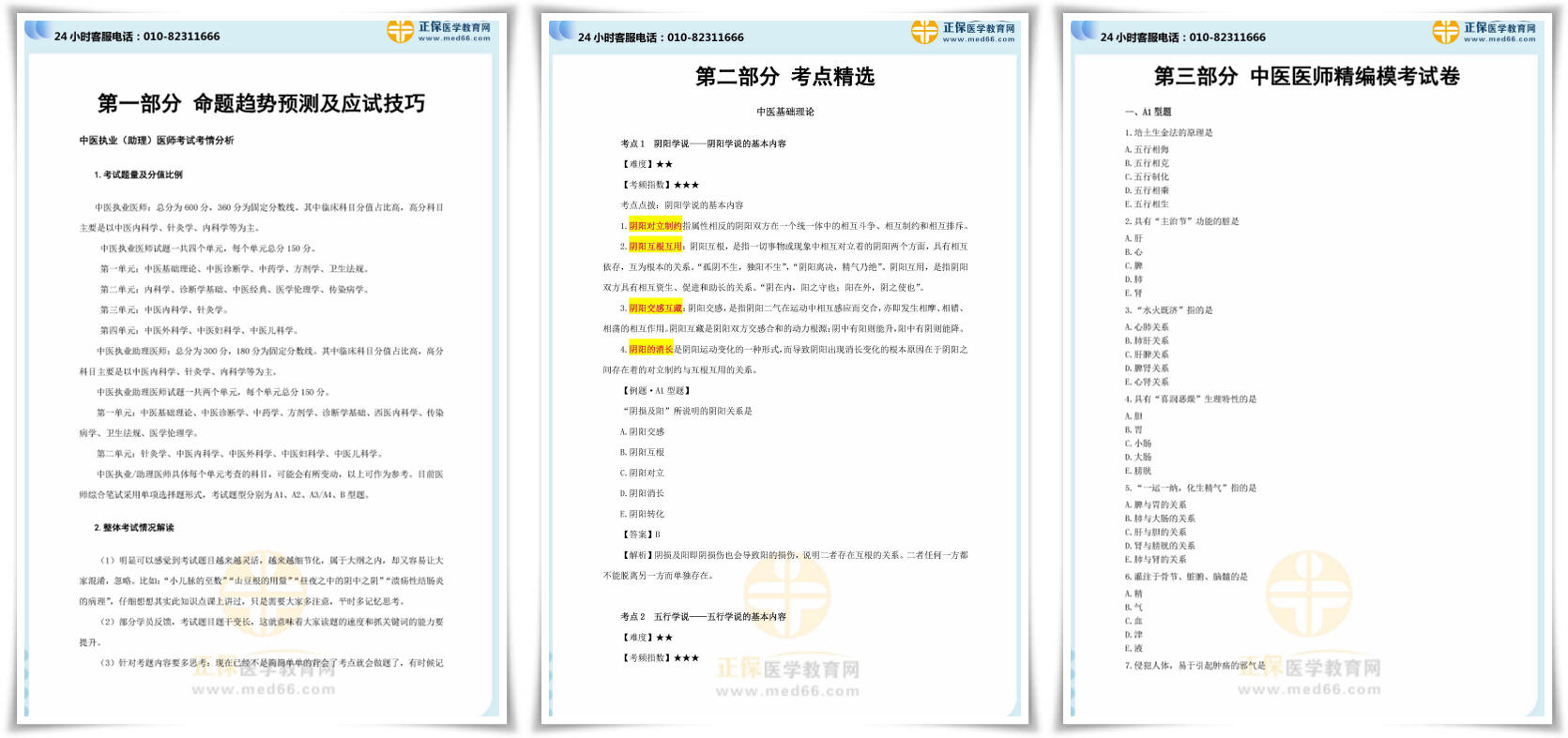Choose answer option B. 阴阳互根 in example question
The width and height of the screenshot is (1568, 738).
[x=642, y=453]
